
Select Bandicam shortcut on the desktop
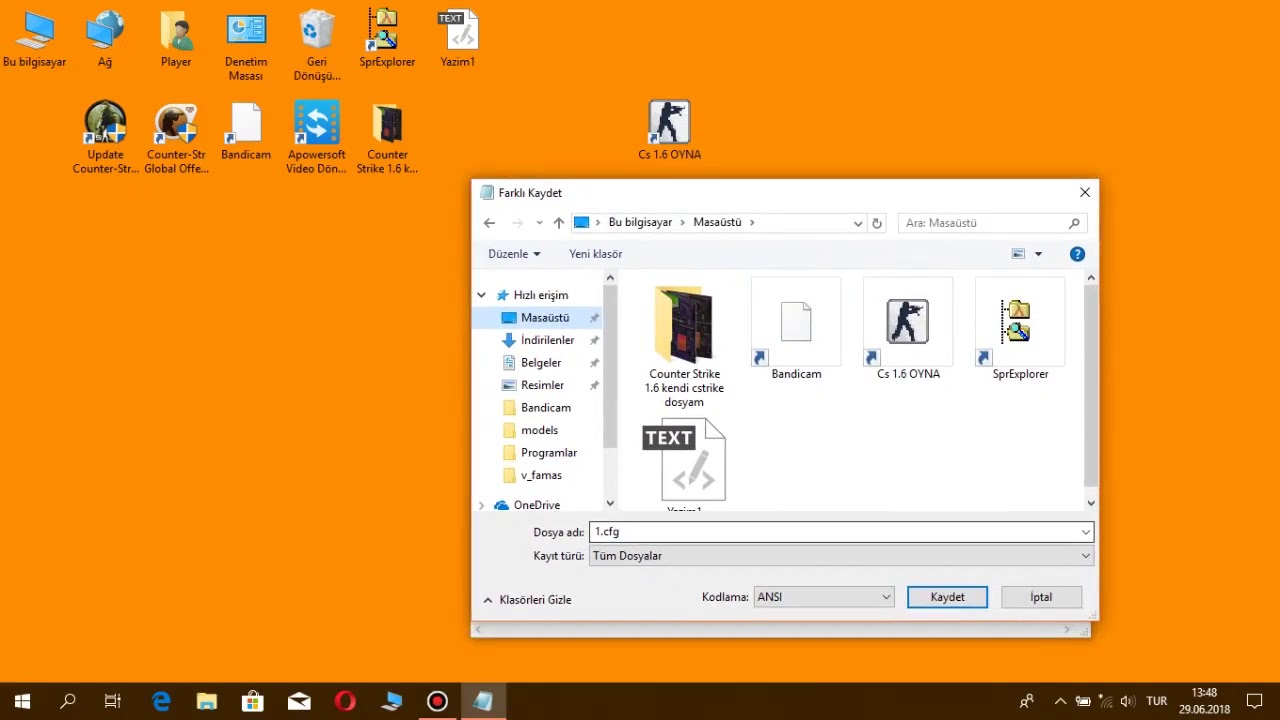click(246, 132)
